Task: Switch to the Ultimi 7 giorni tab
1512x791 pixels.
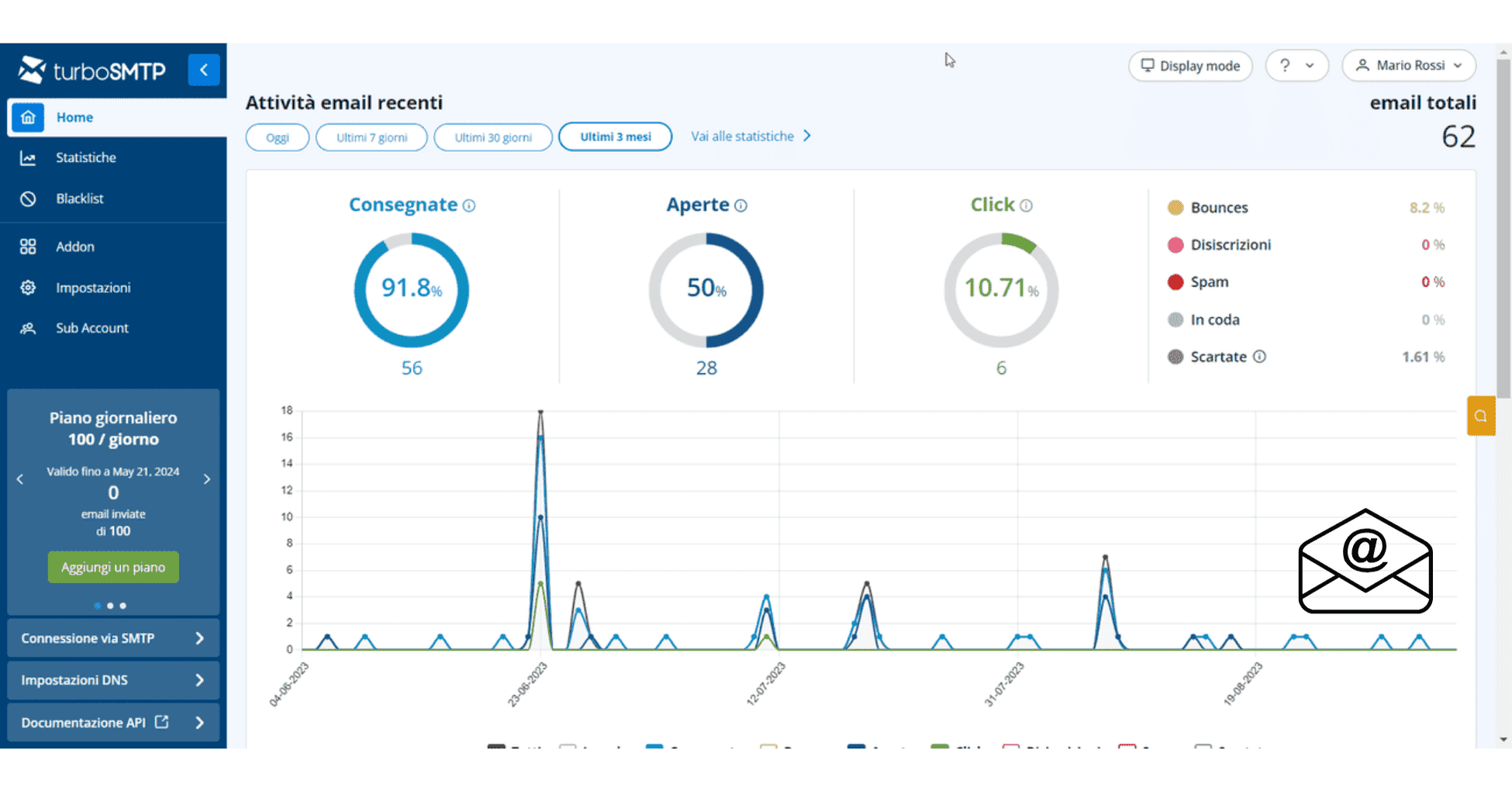Action: (371, 137)
